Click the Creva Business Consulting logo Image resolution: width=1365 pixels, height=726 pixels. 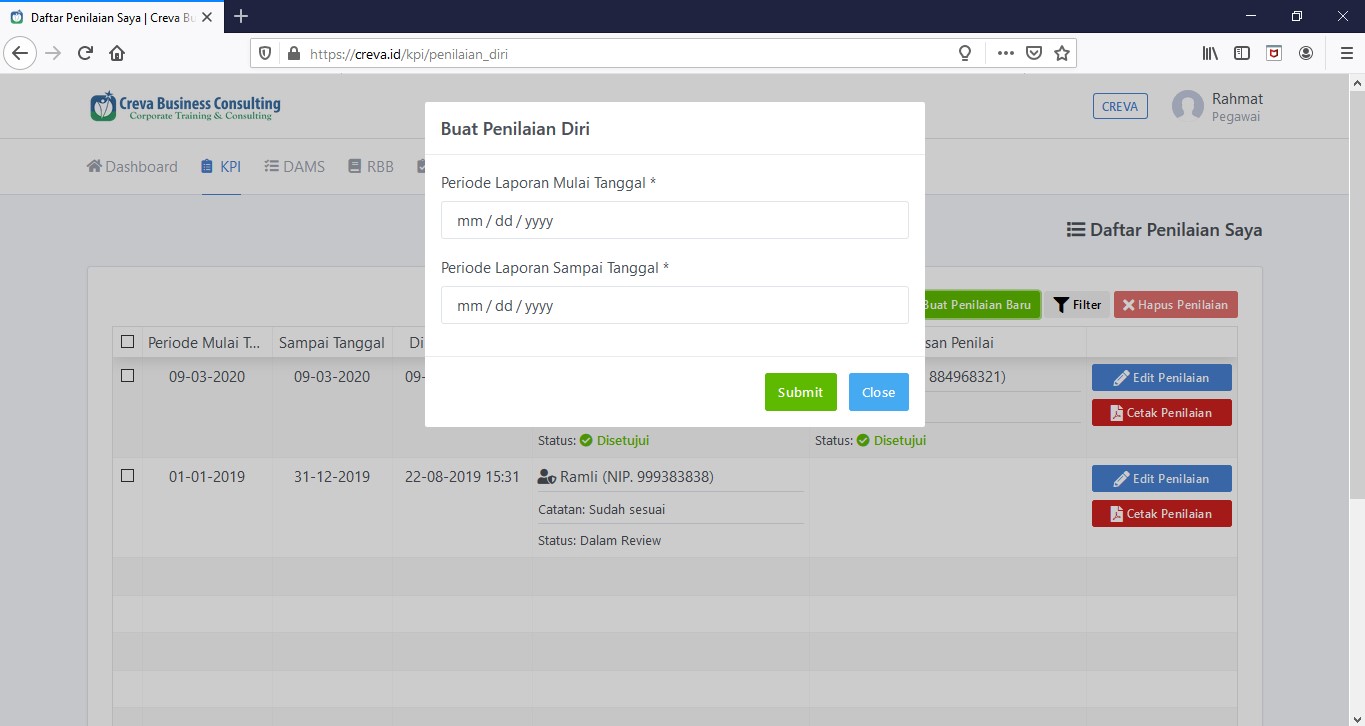[185, 107]
